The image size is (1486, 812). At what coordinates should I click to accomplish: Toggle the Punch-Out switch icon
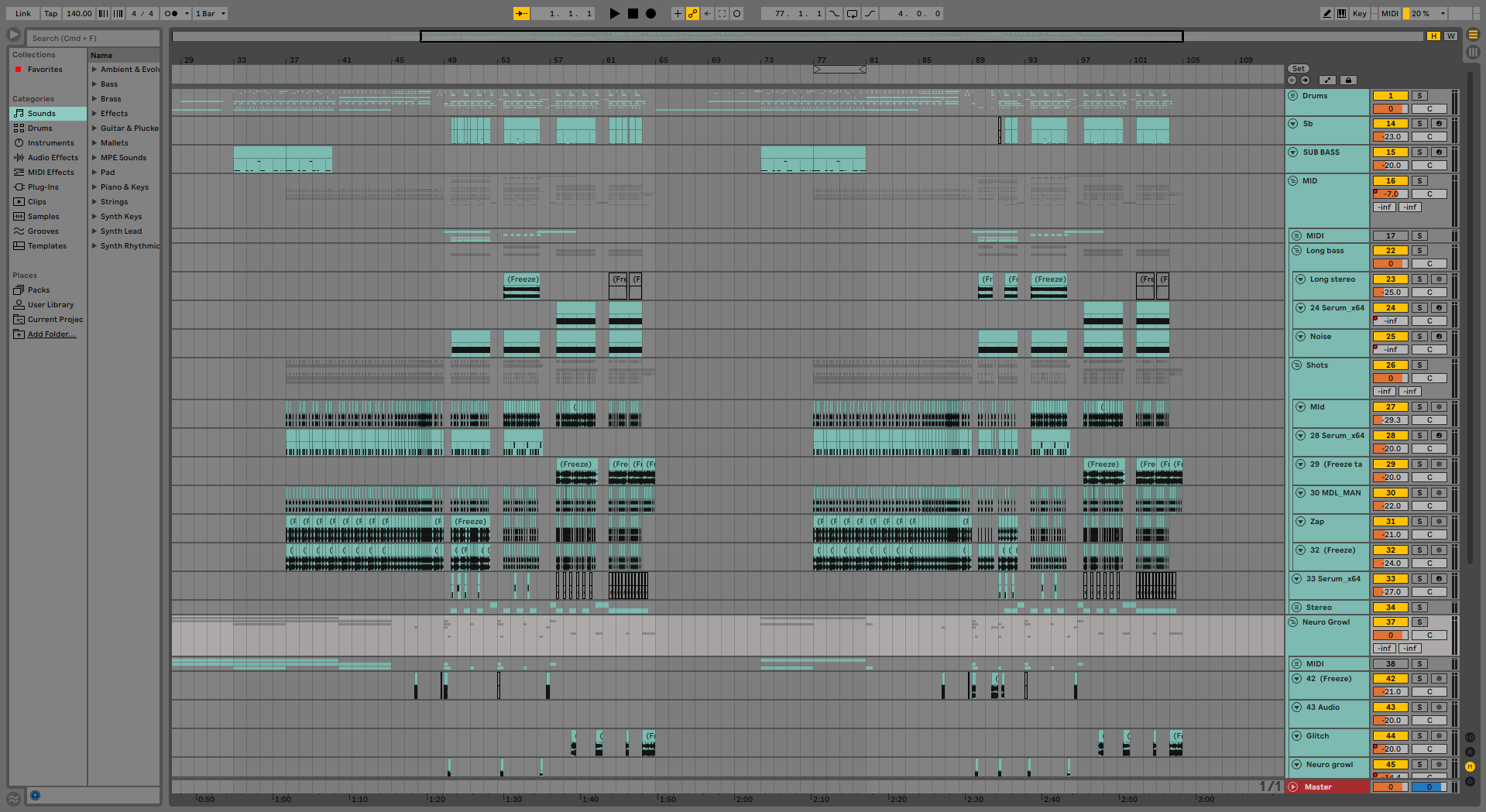[x=870, y=13]
